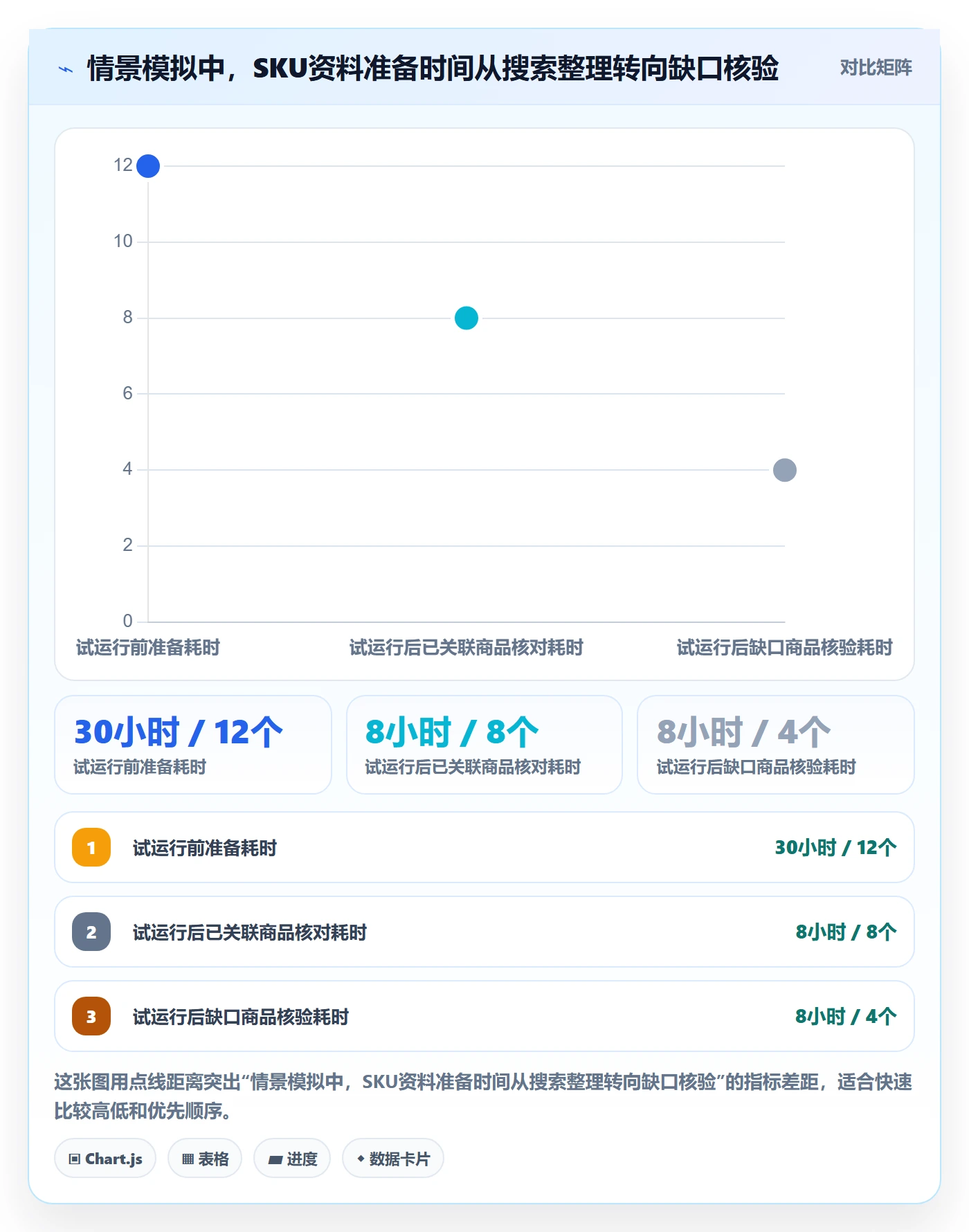Image resolution: width=969 pixels, height=1232 pixels.
Task: Click the lightning icon beside the title
Action: (66, 69)
